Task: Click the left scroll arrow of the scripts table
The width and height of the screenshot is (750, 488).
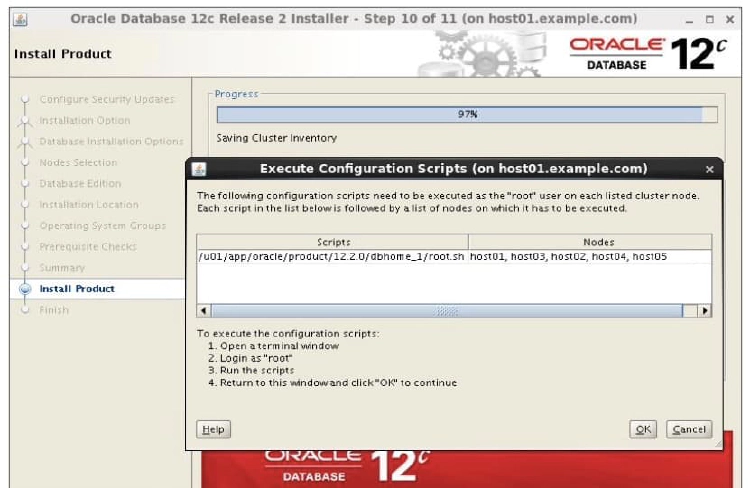Action: [204, 311]
